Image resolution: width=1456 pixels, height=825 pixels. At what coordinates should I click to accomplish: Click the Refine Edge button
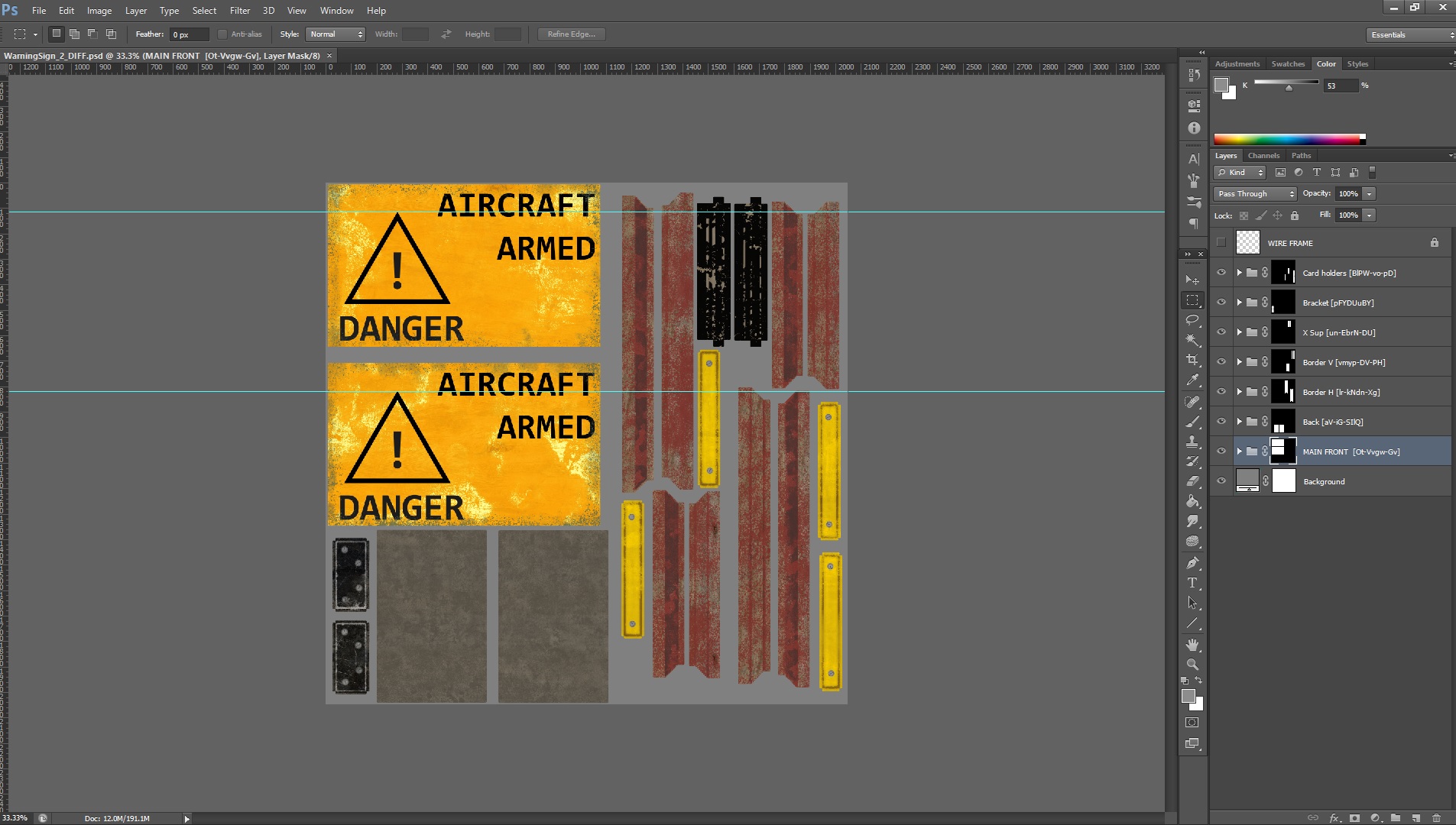pyautogui.click(x=571, y=34)
